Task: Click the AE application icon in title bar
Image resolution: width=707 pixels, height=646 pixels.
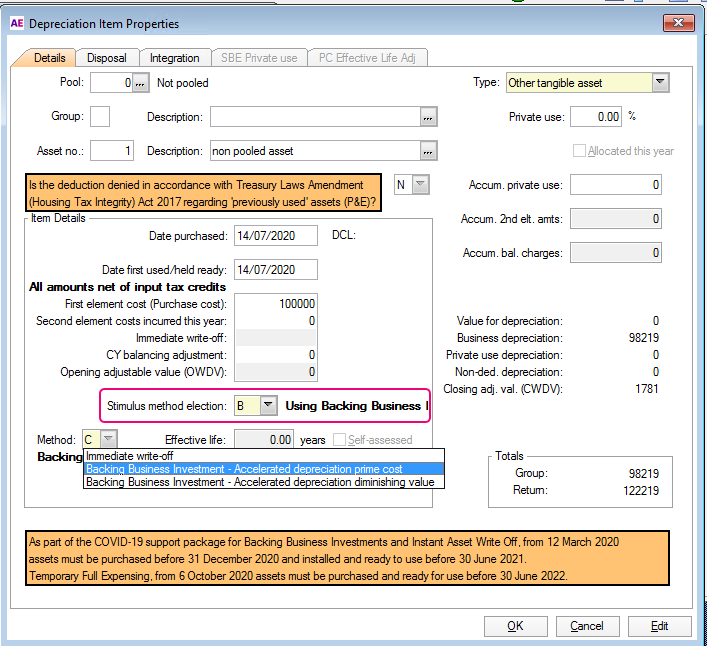Action: [16, 23]
